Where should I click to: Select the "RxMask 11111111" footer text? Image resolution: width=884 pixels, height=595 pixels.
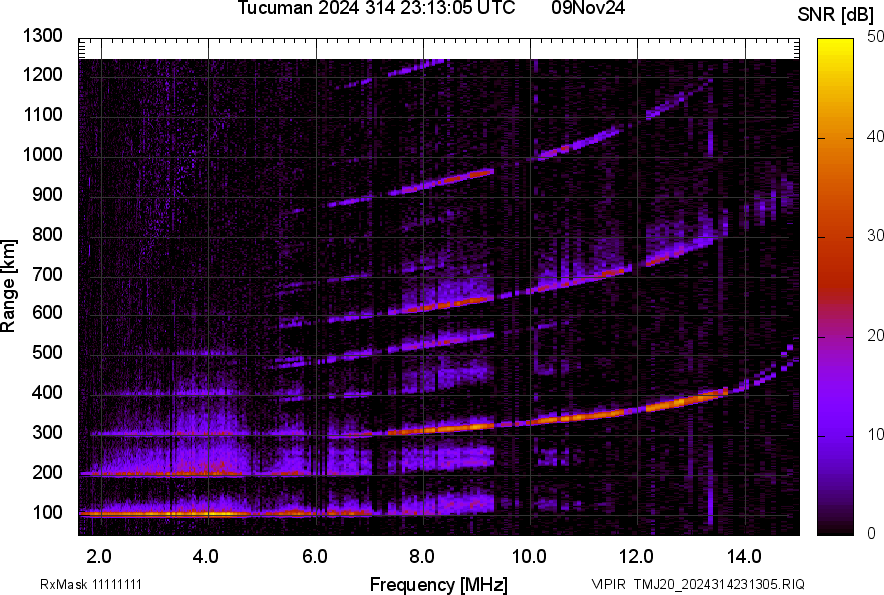91,584
